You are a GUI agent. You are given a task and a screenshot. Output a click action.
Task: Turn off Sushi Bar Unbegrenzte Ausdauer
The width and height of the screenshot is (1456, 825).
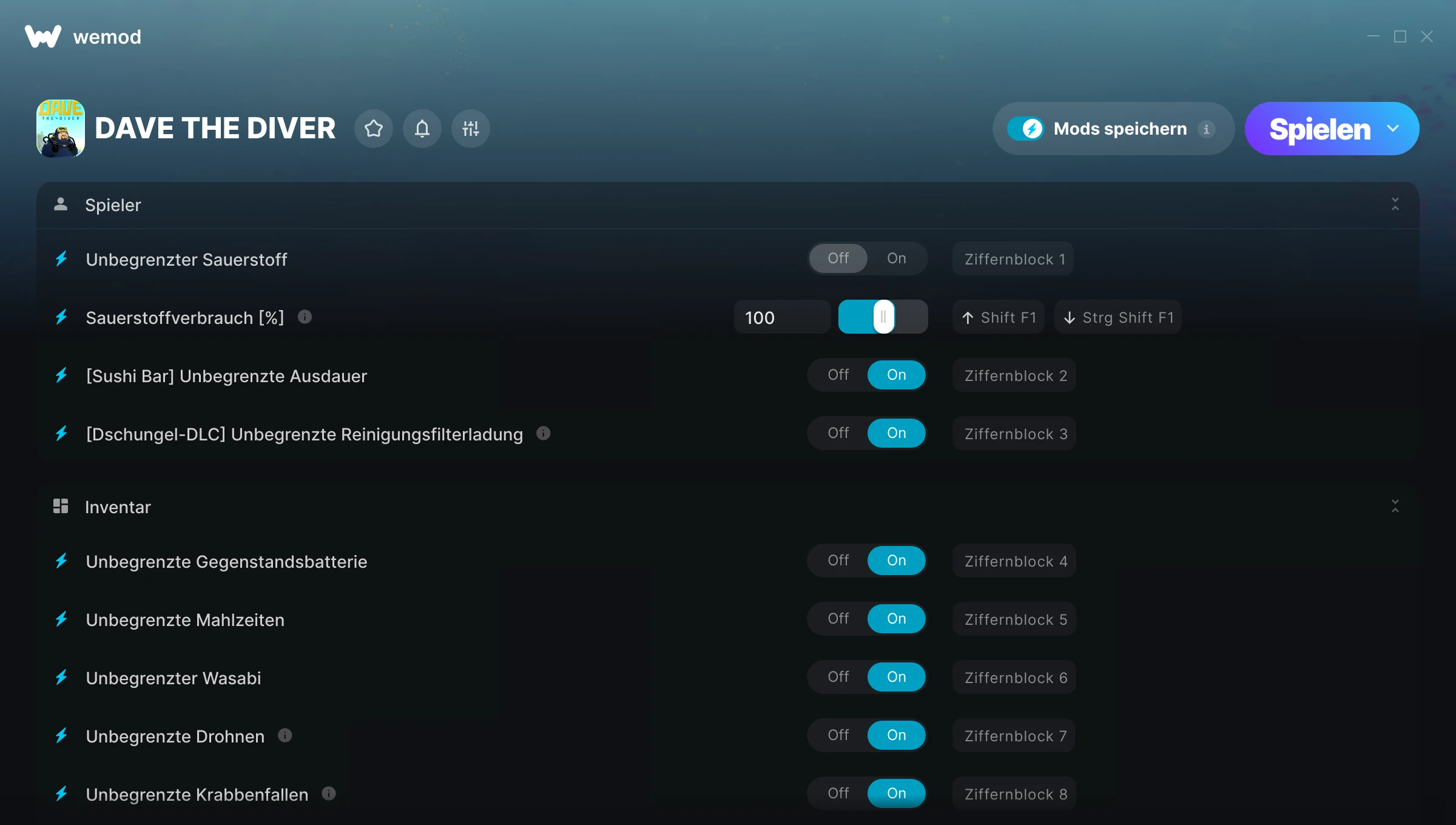[x=838, y=375]
